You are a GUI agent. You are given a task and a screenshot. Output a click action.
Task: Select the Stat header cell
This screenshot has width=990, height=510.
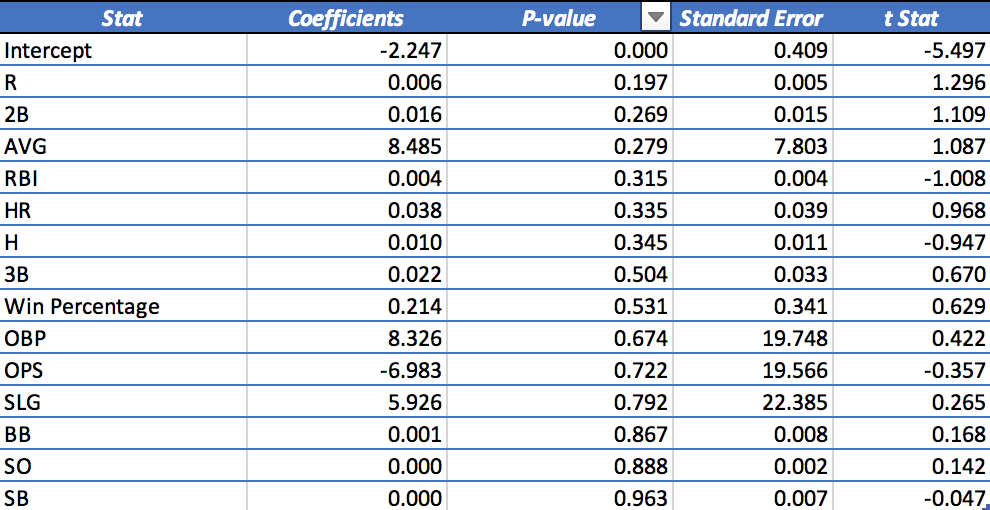(x=123, y=17)
